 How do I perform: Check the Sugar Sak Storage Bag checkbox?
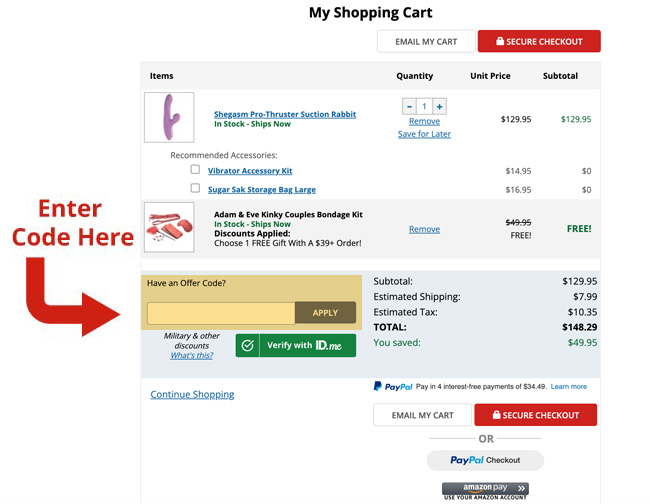196,188
